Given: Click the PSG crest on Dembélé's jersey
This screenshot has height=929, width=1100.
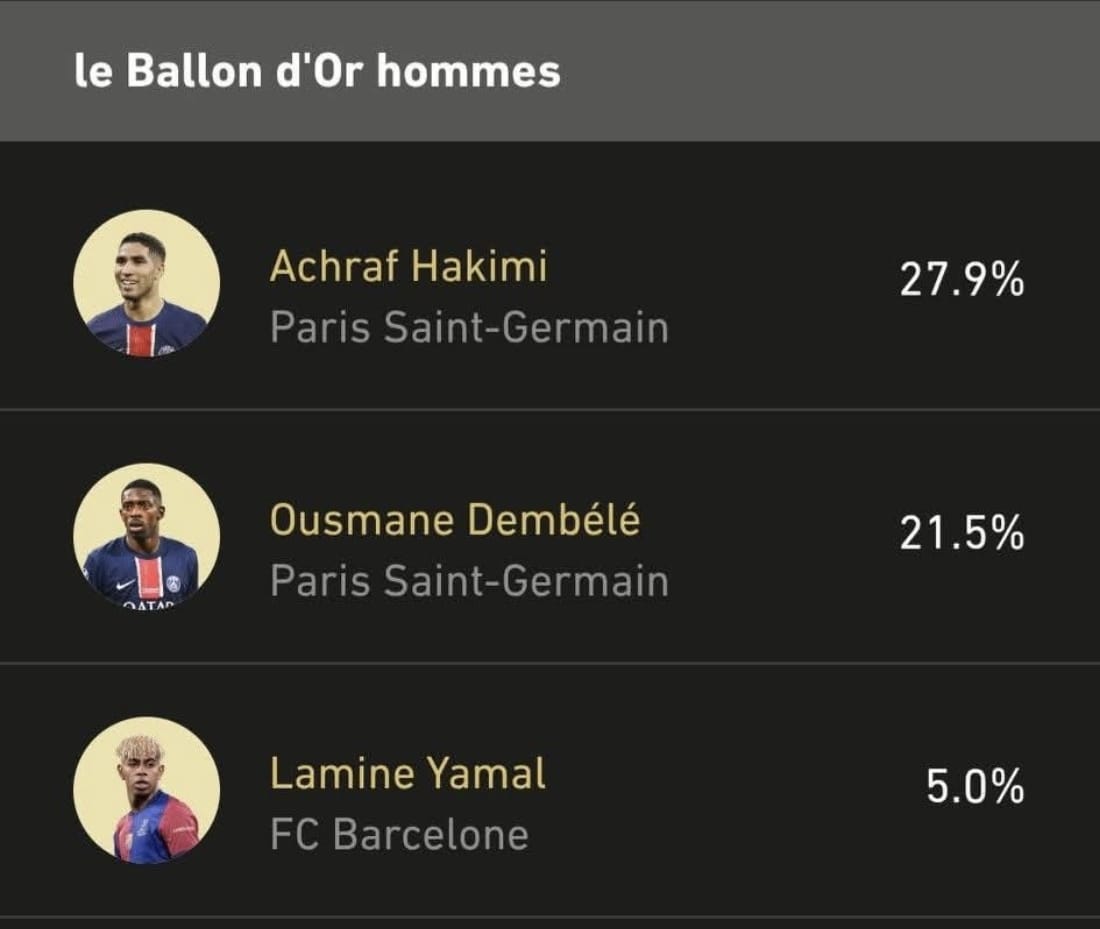Looking at the screenshot, I should pyautogui.click(x=173, y=583).
